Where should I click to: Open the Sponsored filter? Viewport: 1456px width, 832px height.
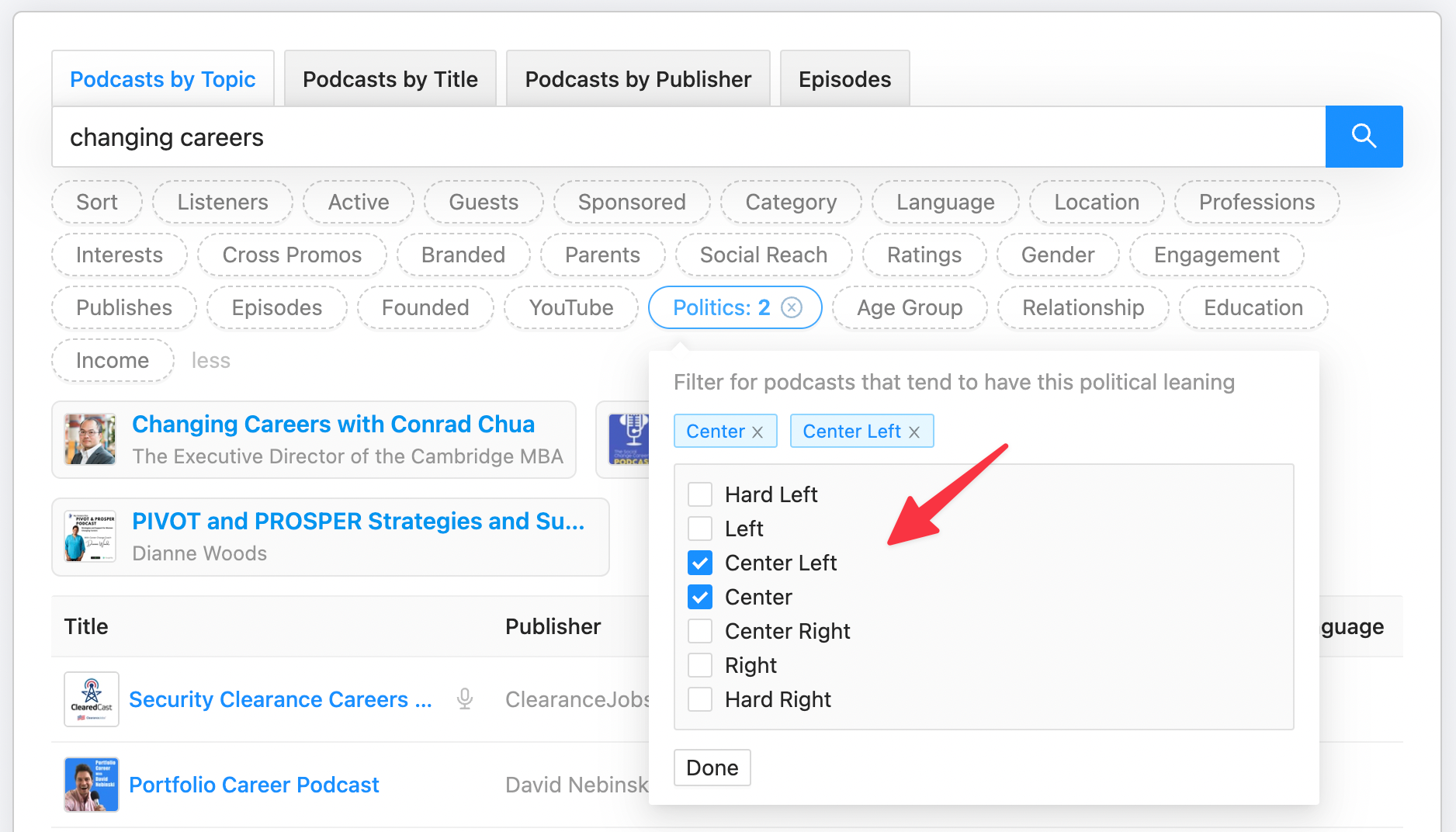tap(632, 202)
